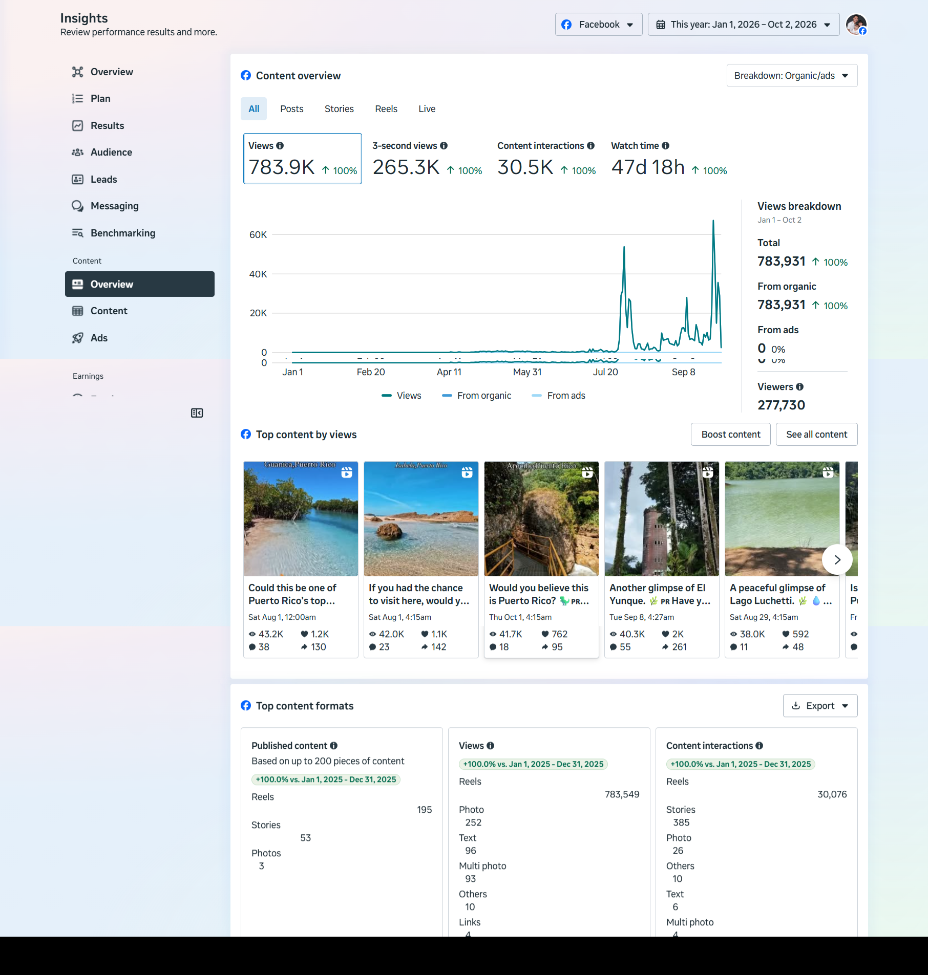Click the info icon next to 3-second views
This screenshot has width=928, height=975.
point(443,146)
